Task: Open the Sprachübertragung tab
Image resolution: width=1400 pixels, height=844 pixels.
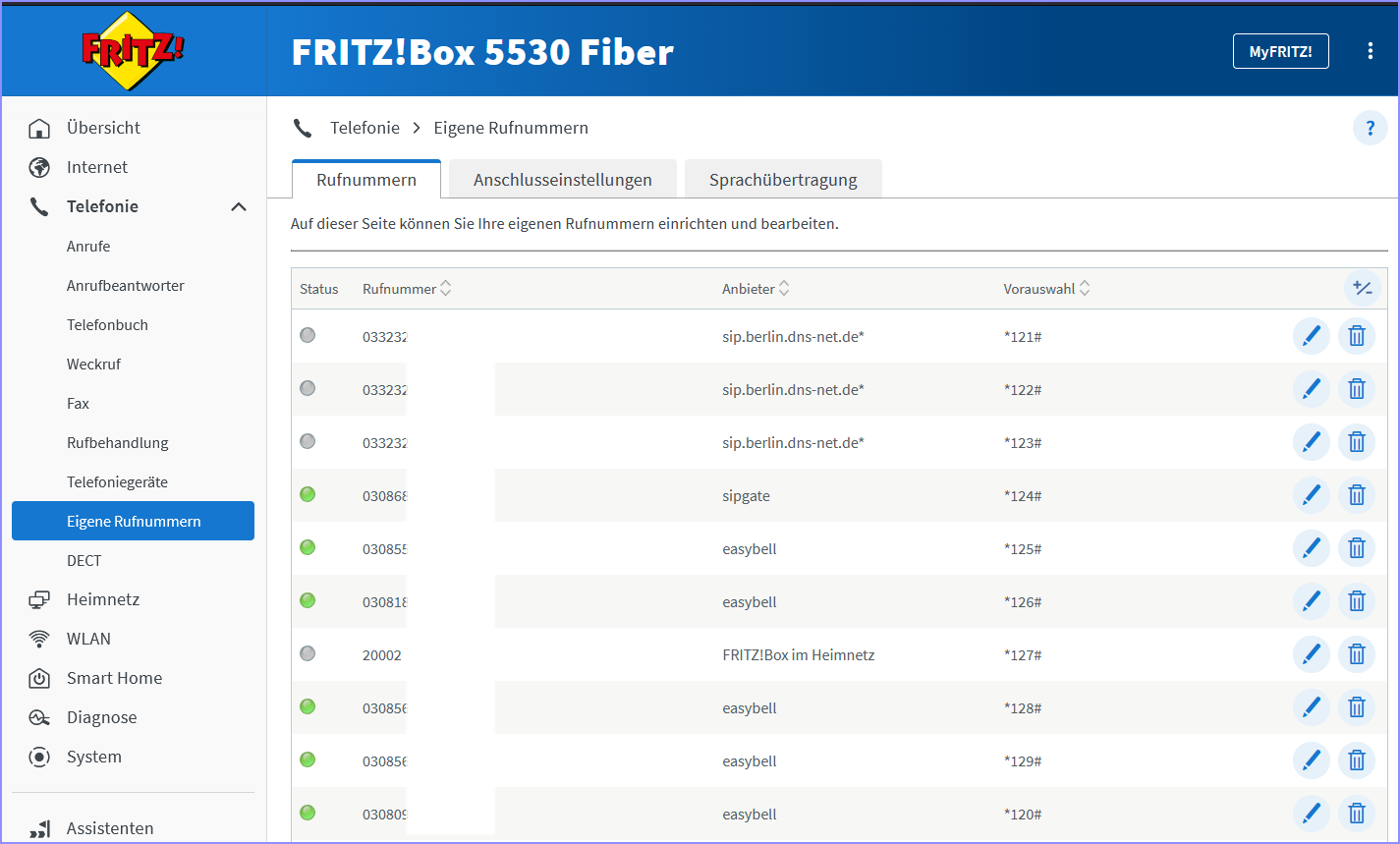Action: (783, 180)
